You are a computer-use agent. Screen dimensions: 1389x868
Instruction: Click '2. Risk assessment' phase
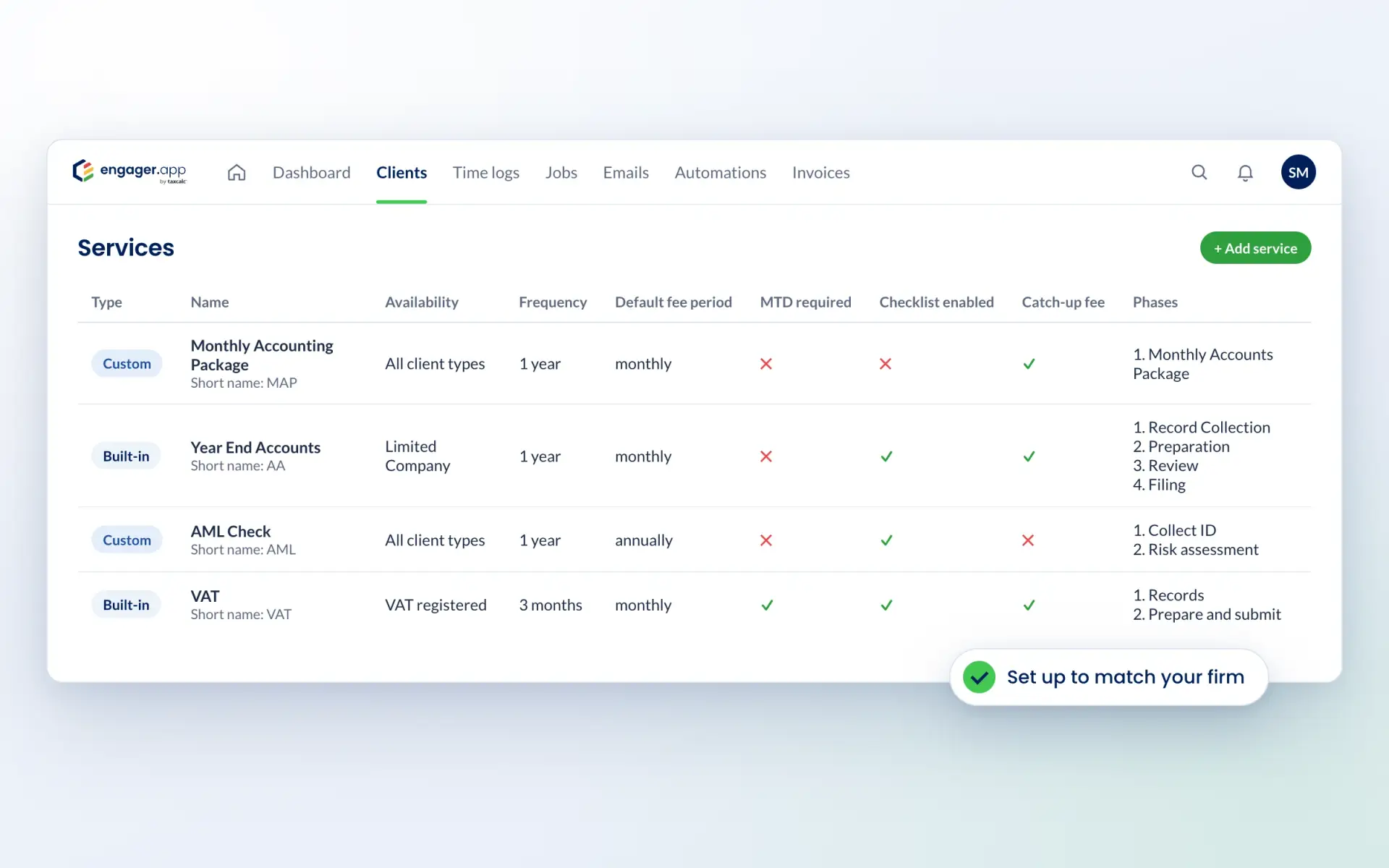pyautogui.click(x=1196, y=550)
